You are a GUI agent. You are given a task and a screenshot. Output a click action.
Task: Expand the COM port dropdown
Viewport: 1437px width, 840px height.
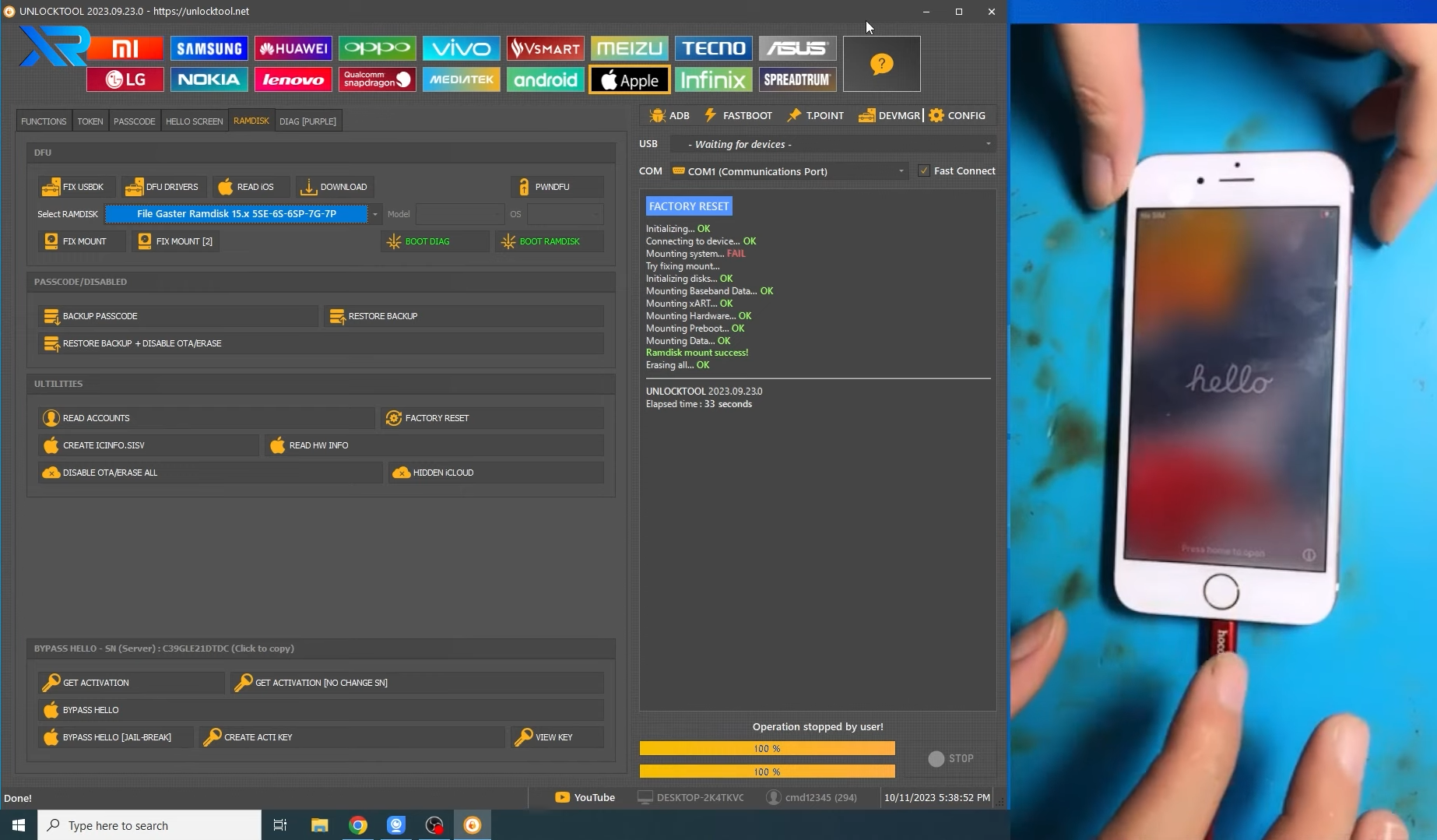click(x=789, y=171)
